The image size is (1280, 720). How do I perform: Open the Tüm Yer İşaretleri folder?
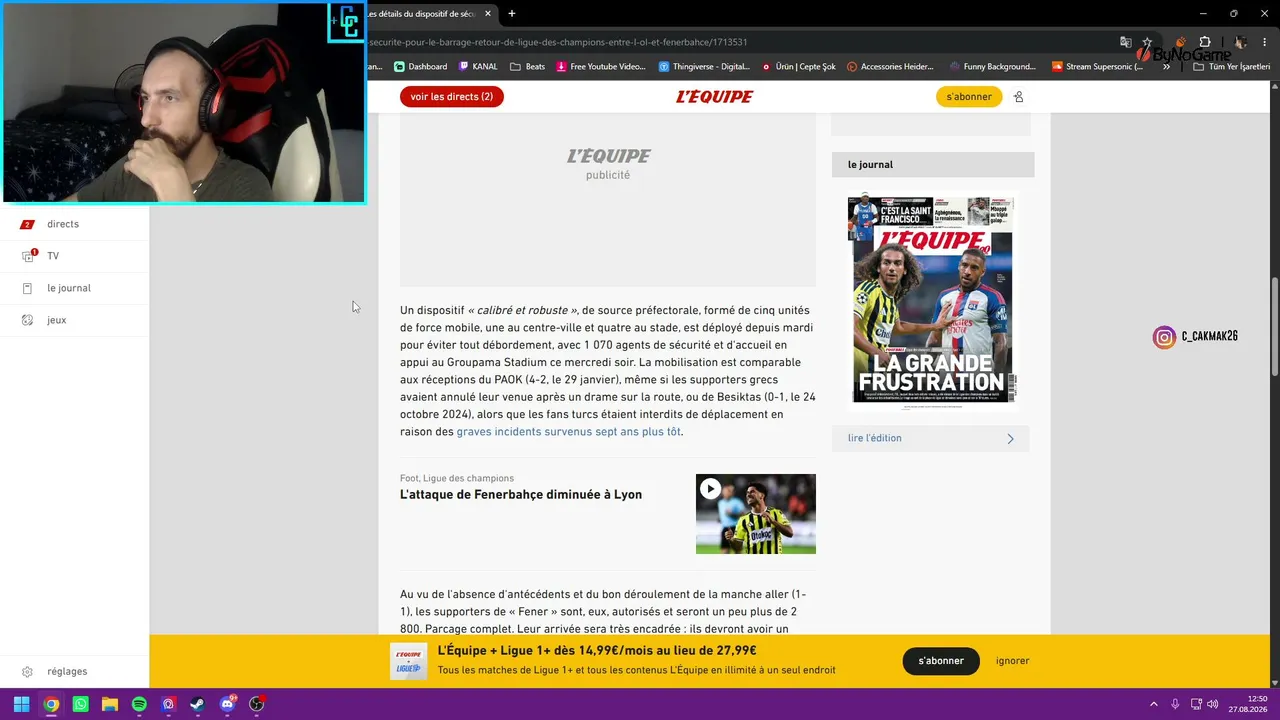coord(1231,67)
